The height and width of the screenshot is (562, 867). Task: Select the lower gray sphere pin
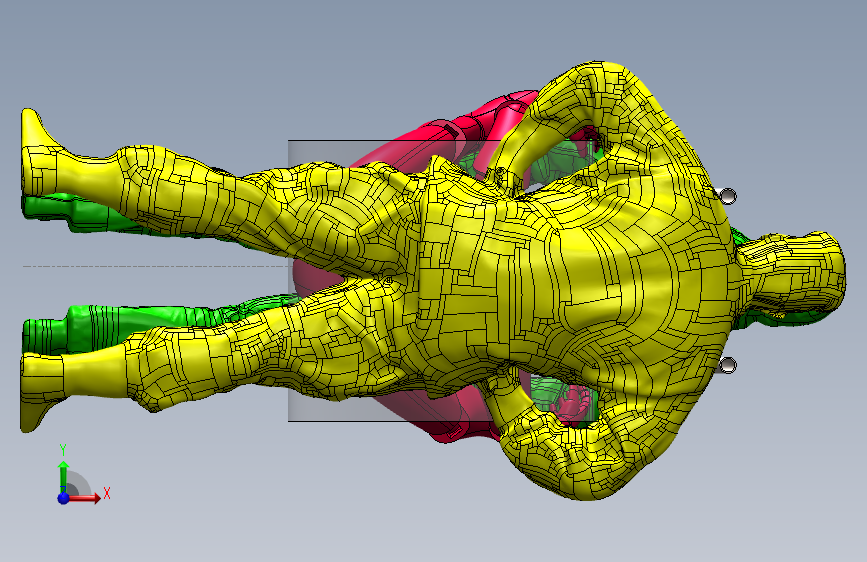[728, 365]
